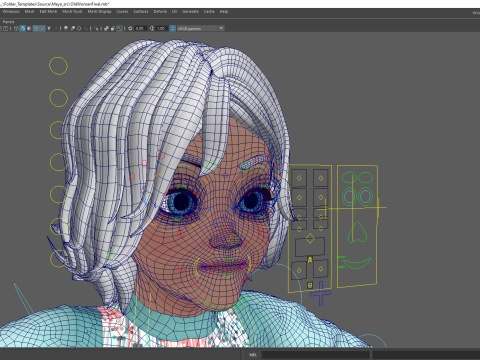Select topmost yellow circle rig control
This screenshot has width=480, height=360.
pos(58,66)
